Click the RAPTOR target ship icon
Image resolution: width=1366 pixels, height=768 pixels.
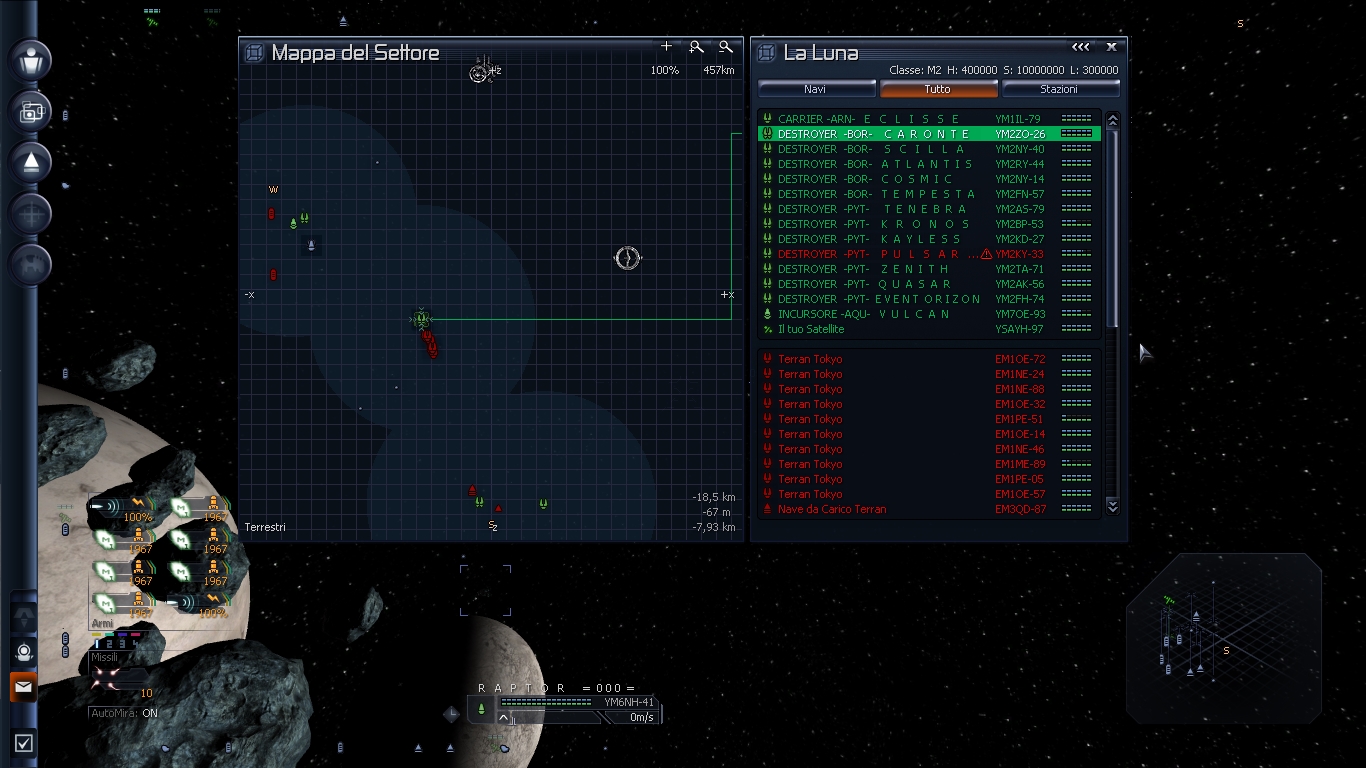coord(481,709)
